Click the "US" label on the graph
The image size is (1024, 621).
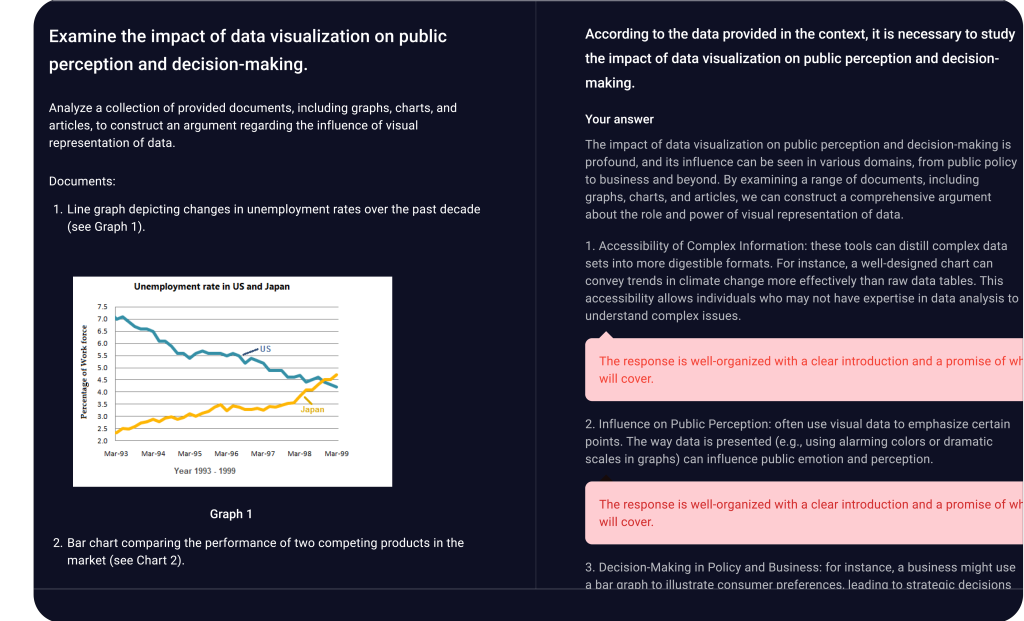click(x=265, y=349)
